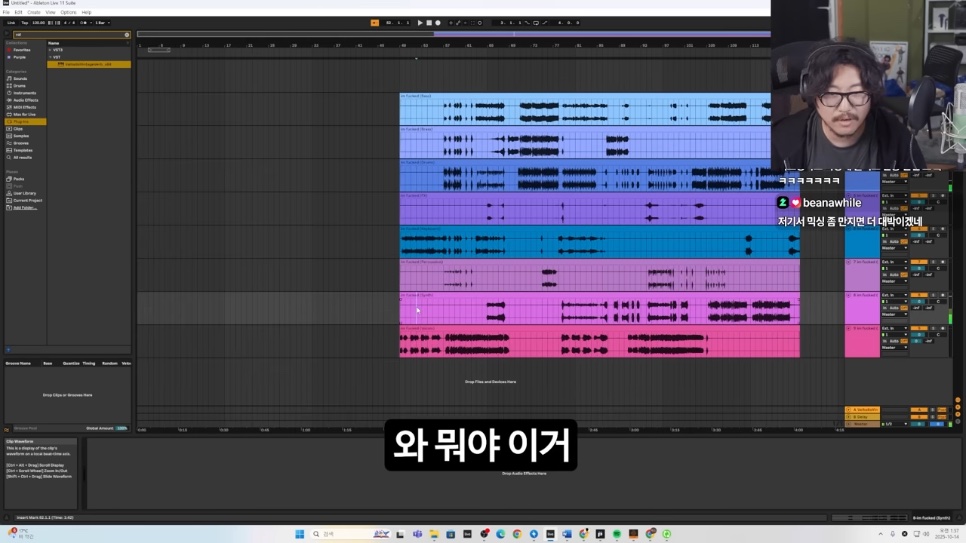The height and width of the screenshot is (543, 966).
Task: Expand the VST3 folder in browser
Action: [x=50, y=50]
